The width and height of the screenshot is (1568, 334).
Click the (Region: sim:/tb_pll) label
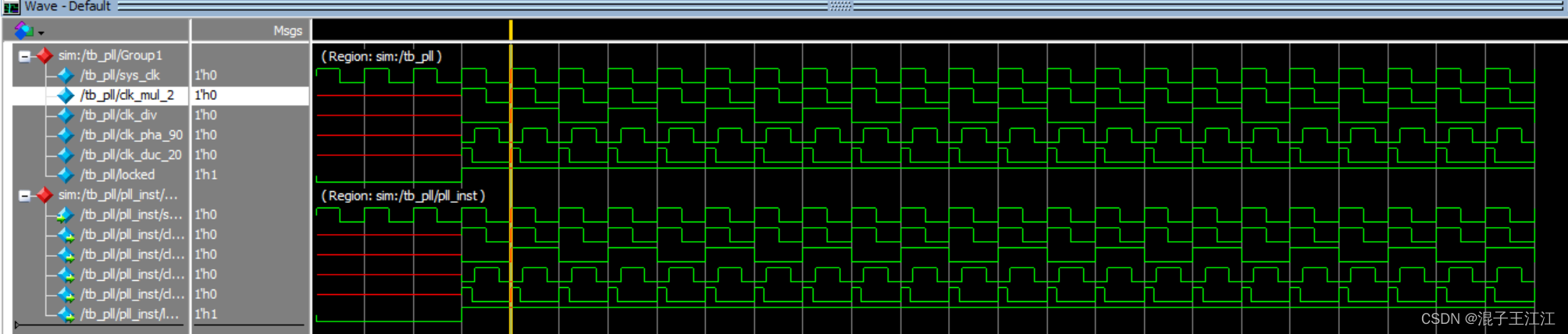point(381,56)
